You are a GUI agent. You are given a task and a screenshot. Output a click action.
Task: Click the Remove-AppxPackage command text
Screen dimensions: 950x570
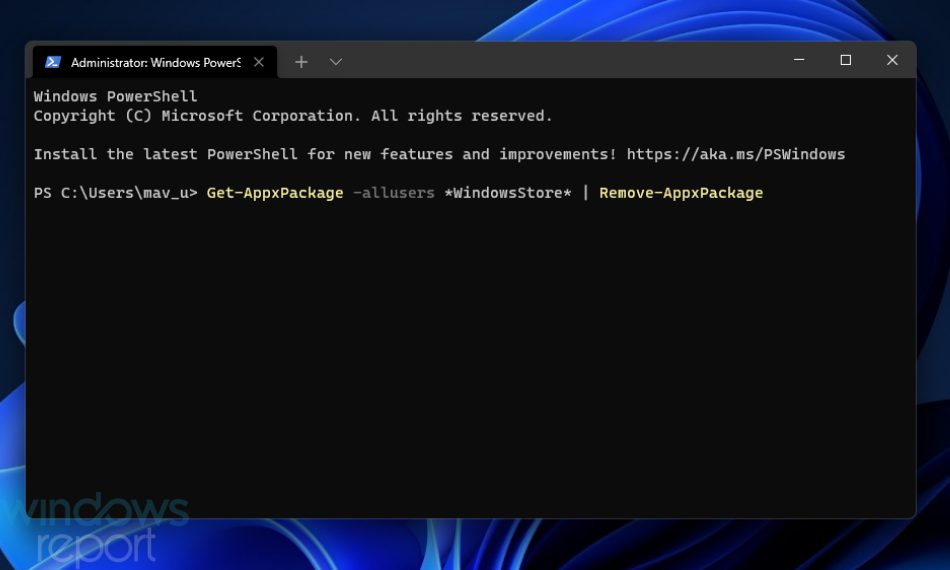681,193
